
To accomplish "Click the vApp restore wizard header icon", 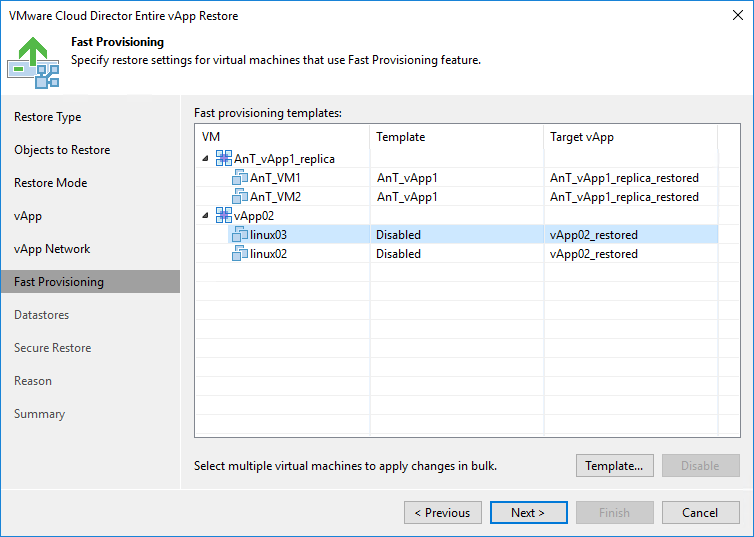I will 33,62.
